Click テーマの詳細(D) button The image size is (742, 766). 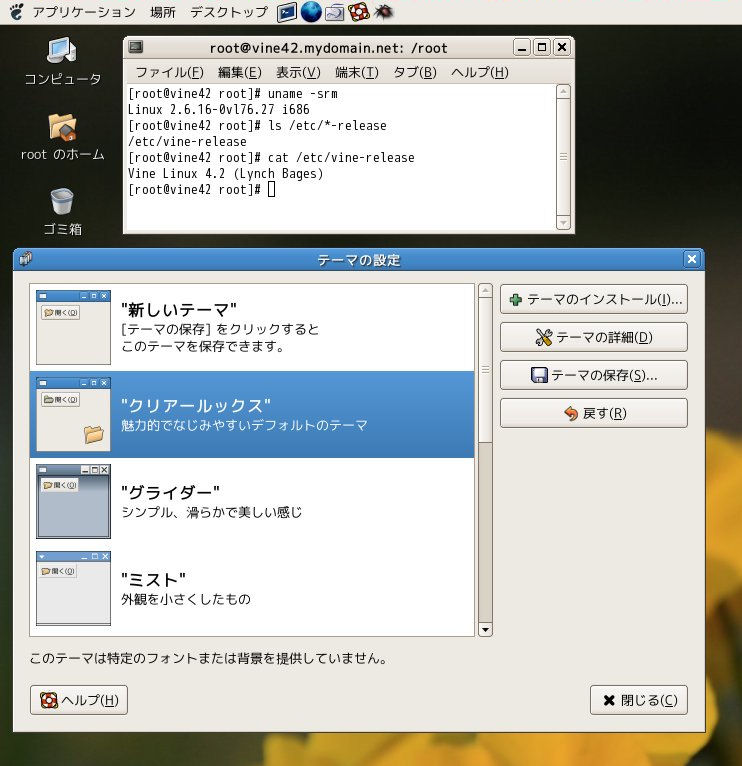click(594, 337)
